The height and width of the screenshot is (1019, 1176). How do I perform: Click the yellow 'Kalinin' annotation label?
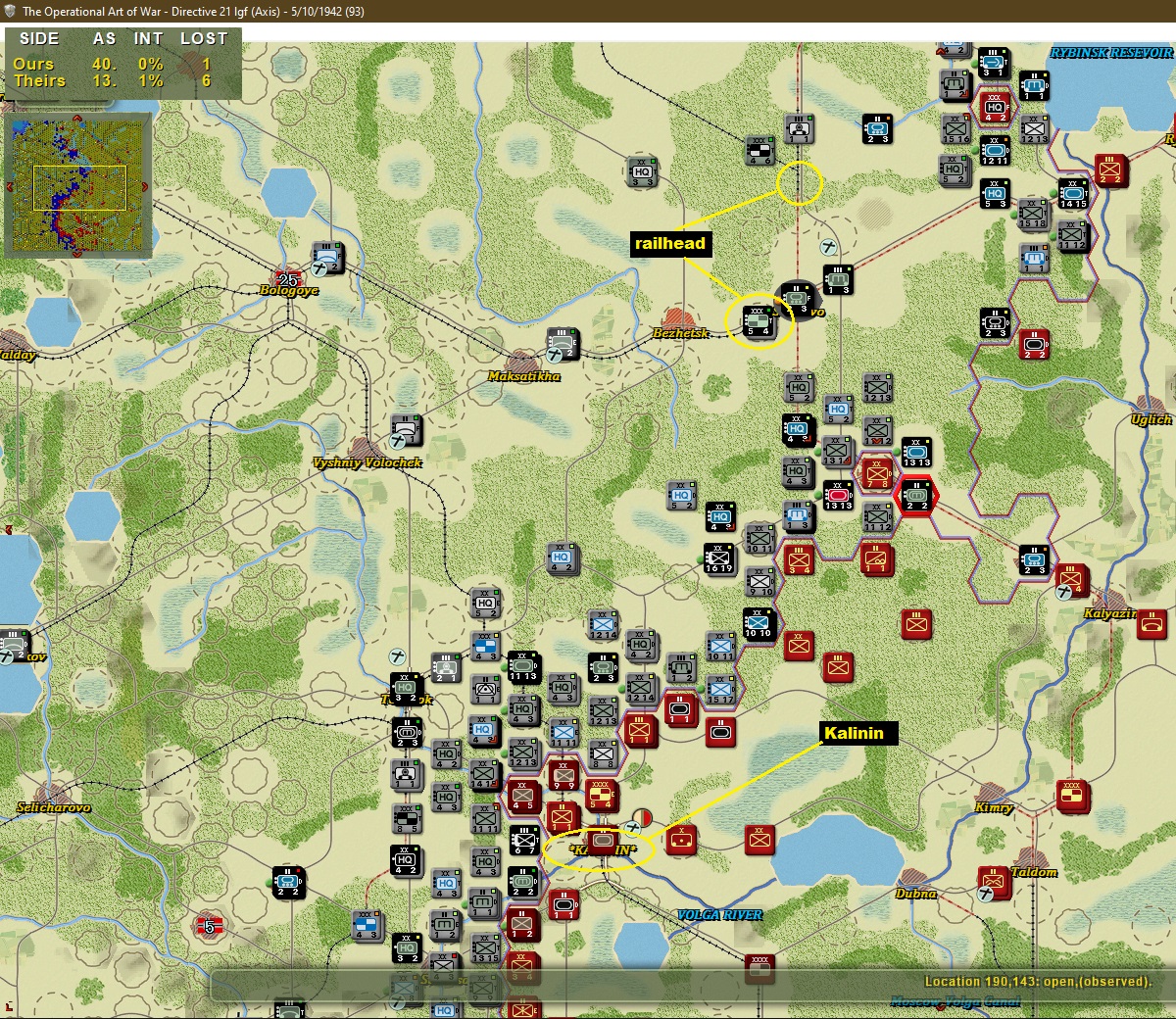[854, 733]
